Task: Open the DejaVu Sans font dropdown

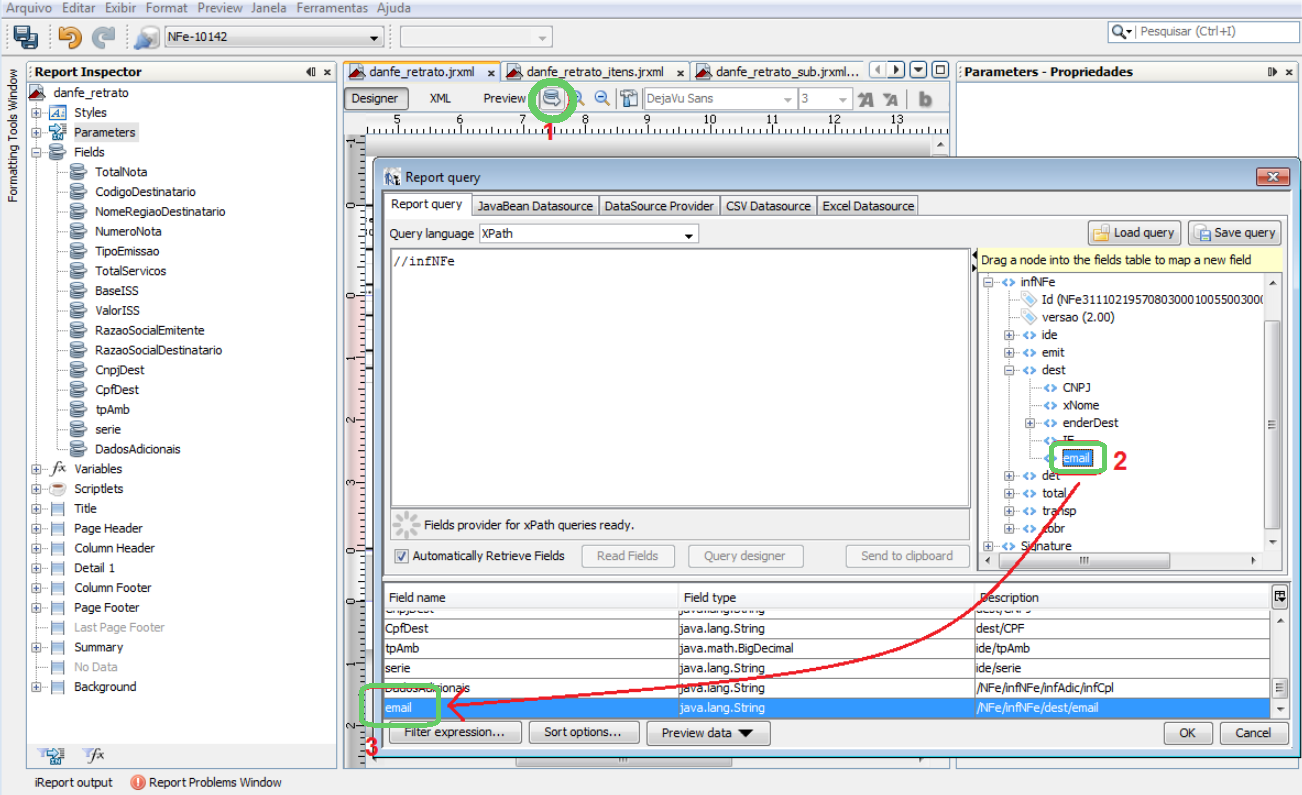Action: pyautogui.click(x=788, y=99)
